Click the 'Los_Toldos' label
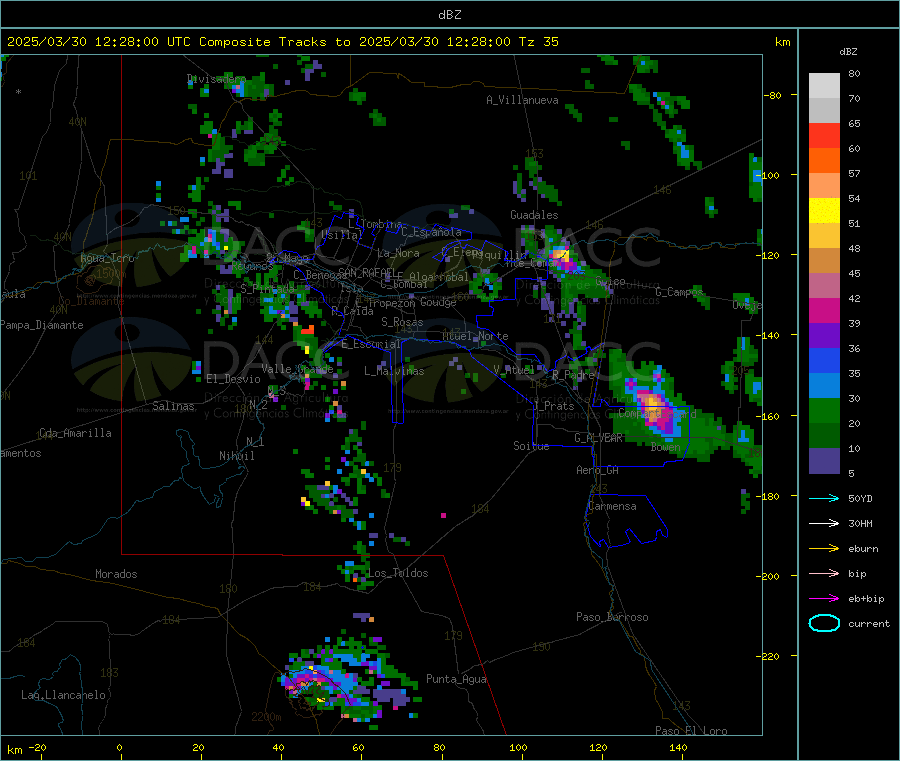 coord(398,573)
